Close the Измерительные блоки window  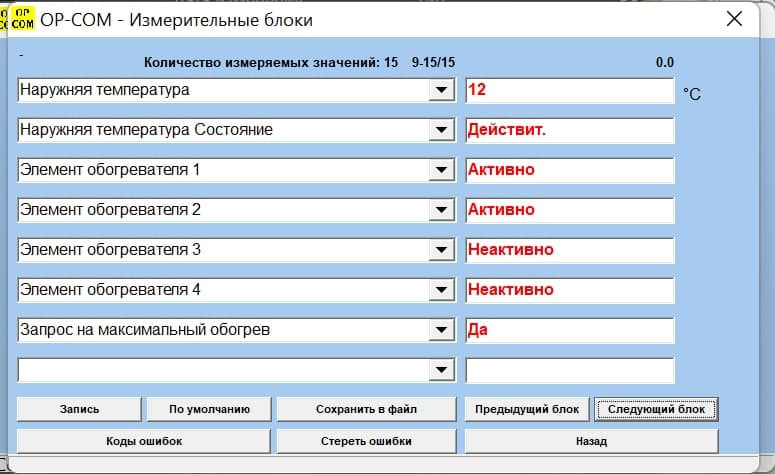point(734,19)
